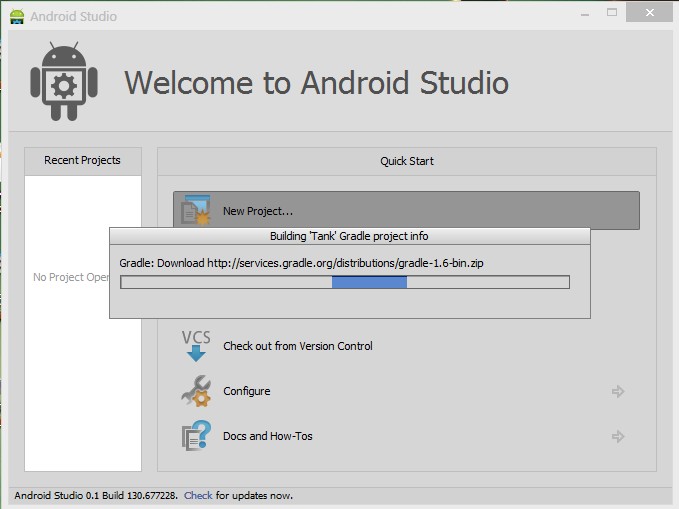Screen dimensions: 679x509
Task: Click the Check for updates link
Action: (198, 496)
